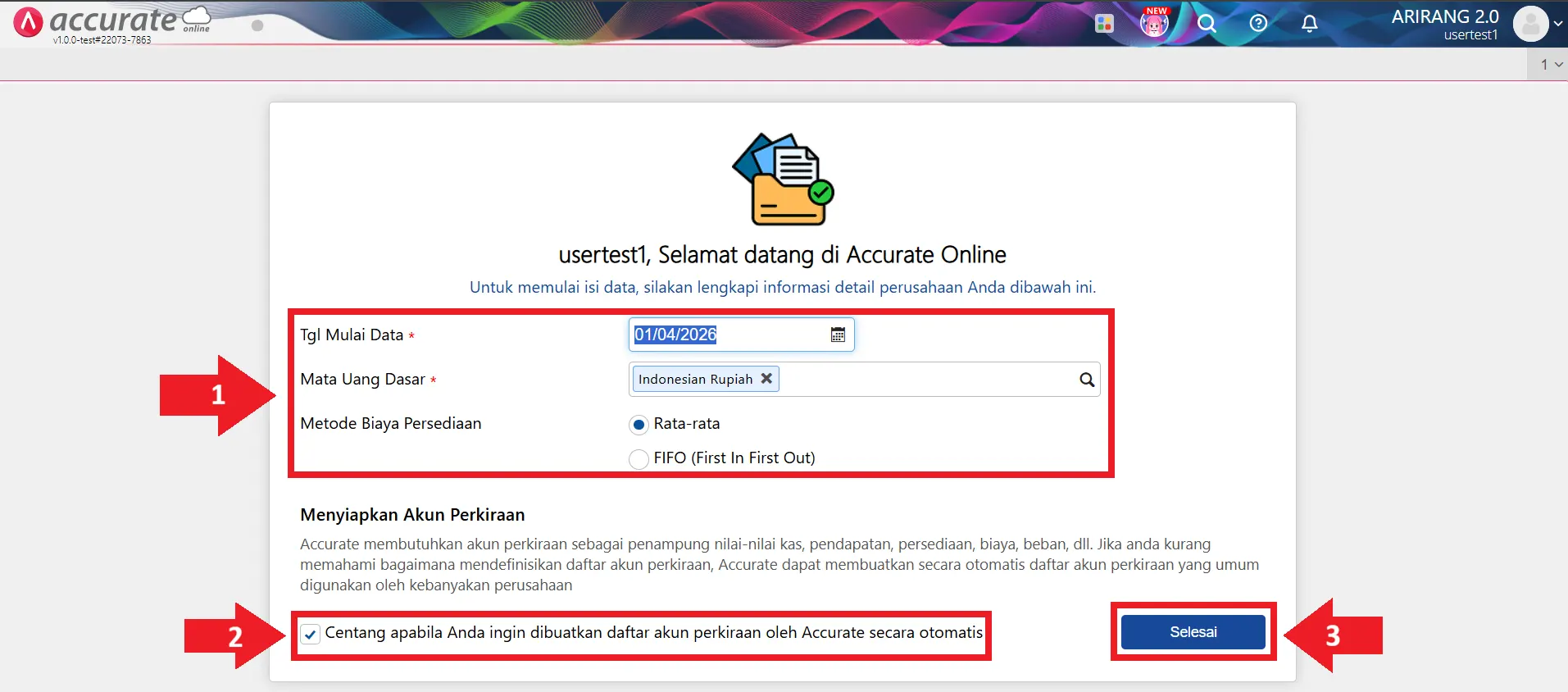Image resolution: width=1568 pixels, height=692 pixels.
Task: Open the calendar picker for Tgl Mulai Data
Action: (838, 335)
